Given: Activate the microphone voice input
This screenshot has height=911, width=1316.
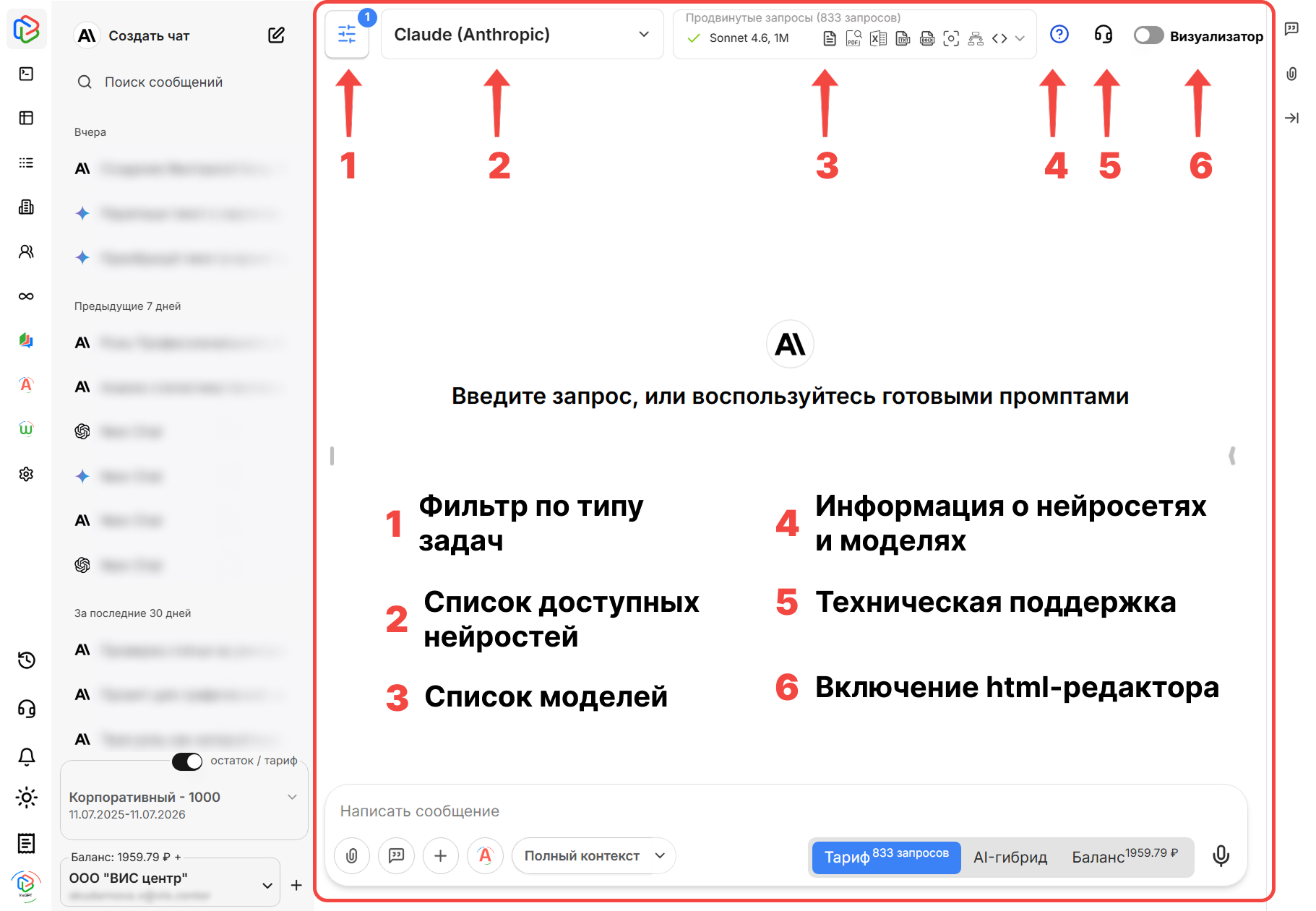Looking at the screenshot, I should (1220, 857).
